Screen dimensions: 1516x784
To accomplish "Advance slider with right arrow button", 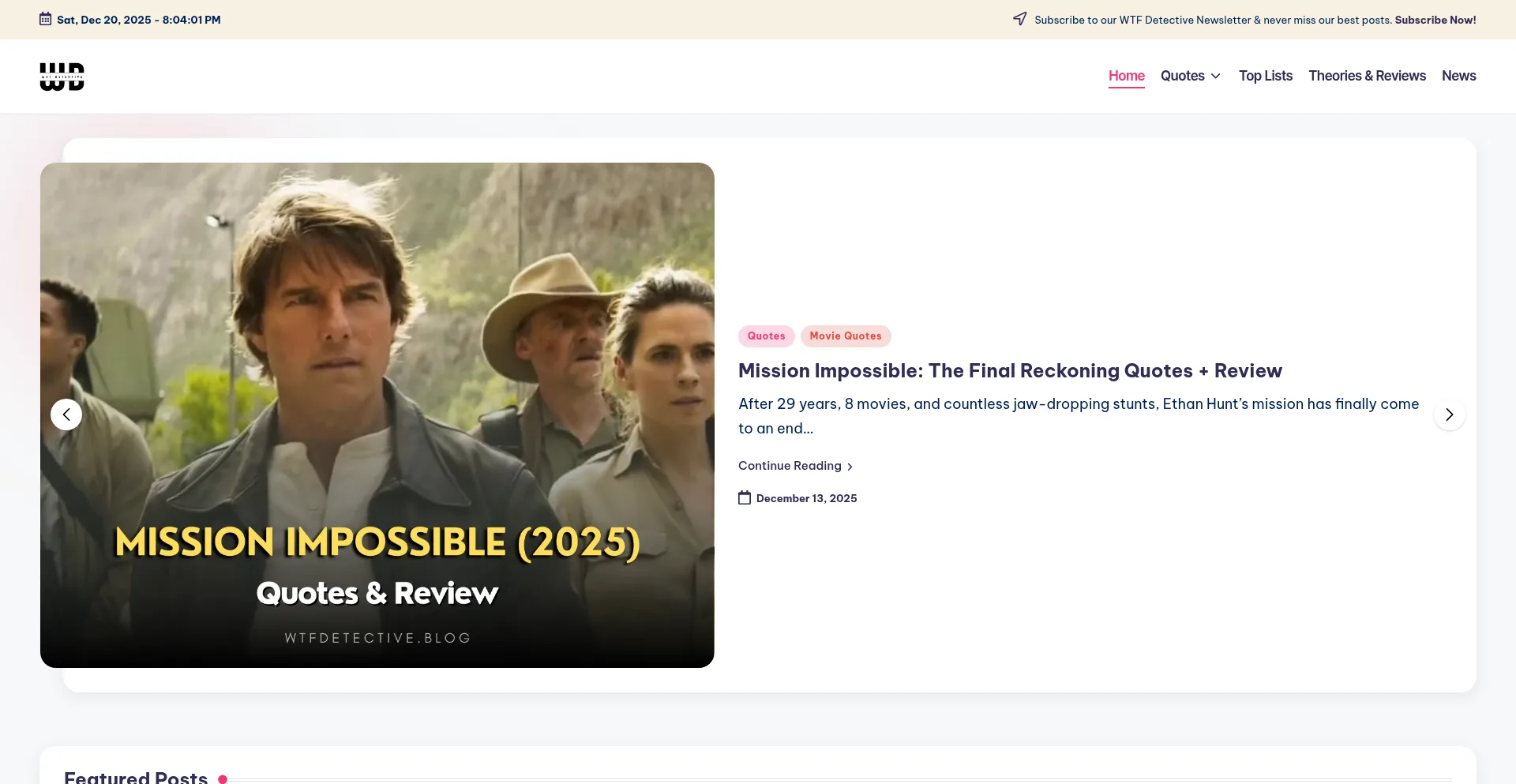I will (1449, 415).
